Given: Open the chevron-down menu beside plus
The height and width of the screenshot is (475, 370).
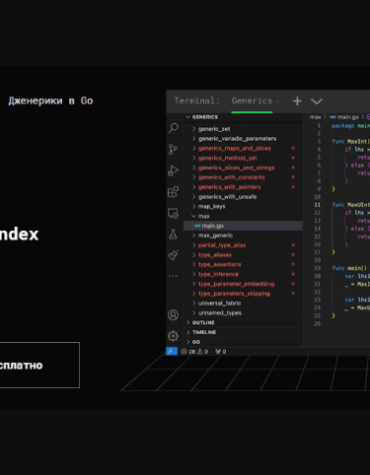Looking at the screenshot, I should (x=317, y=101).
